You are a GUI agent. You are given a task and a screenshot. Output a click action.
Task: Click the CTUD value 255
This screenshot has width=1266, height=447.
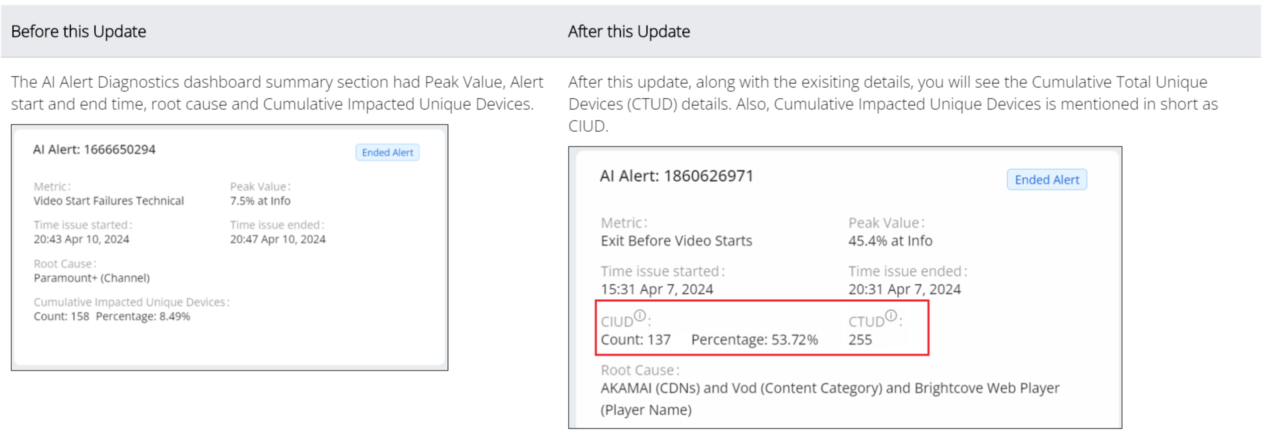pyautogui.click(x=861, y=340)
